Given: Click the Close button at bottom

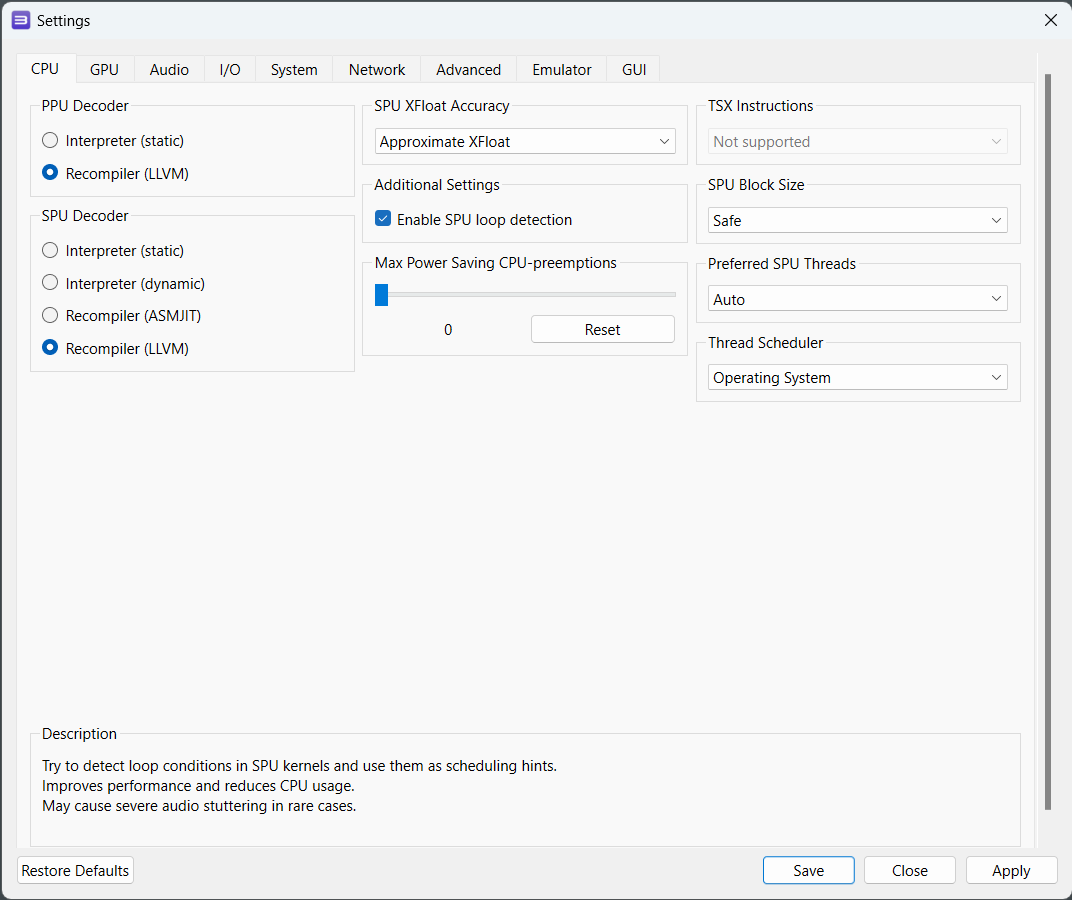Looking at the screenshot, I should [x=909, y=871].
